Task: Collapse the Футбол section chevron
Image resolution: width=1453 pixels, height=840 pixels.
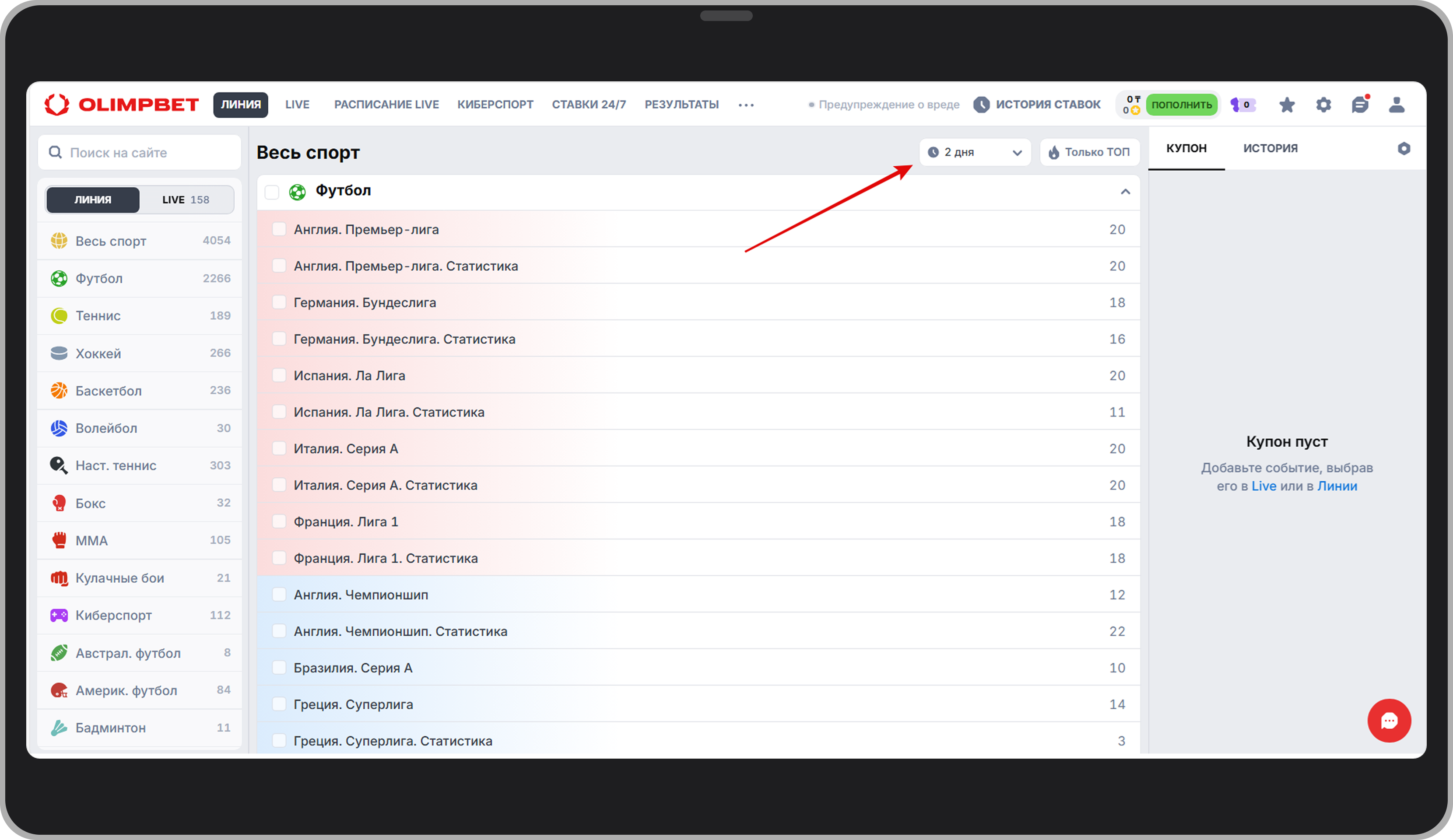Action: pyautogui.click(x=1125, y=192)
